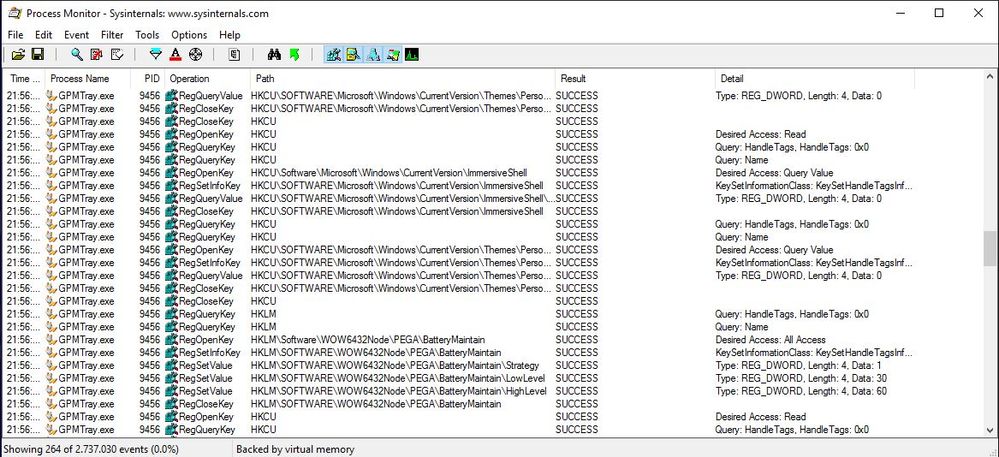Screen dimensions: 999x457
Task: Click the Highlight icon with red A
Action: [x=175, y=54]
